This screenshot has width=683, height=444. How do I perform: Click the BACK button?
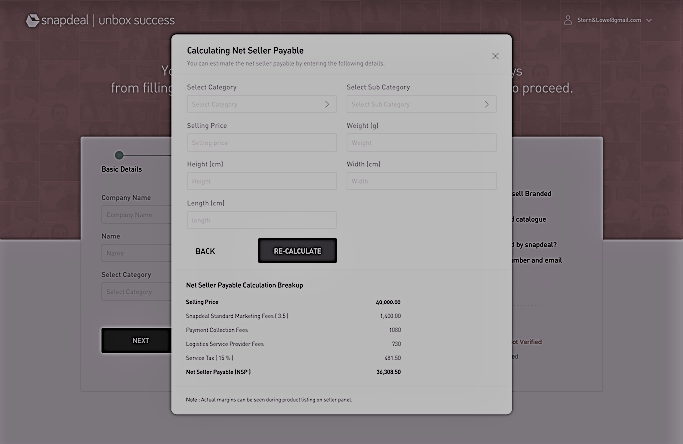click(205, 251)
